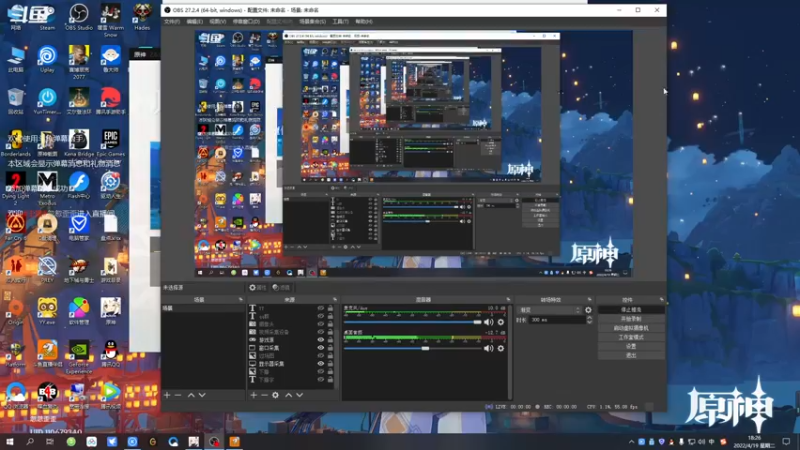Toggle visibility of 视频采集设备 source
The height and width of the screenshot is (450, 800).
[x=320, y=332]
